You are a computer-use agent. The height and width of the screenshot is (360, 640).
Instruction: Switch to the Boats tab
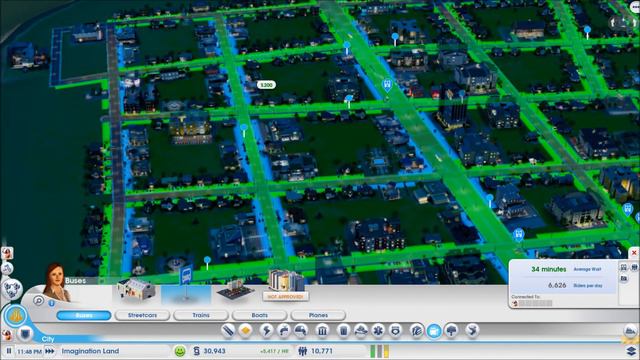(259, 315)
